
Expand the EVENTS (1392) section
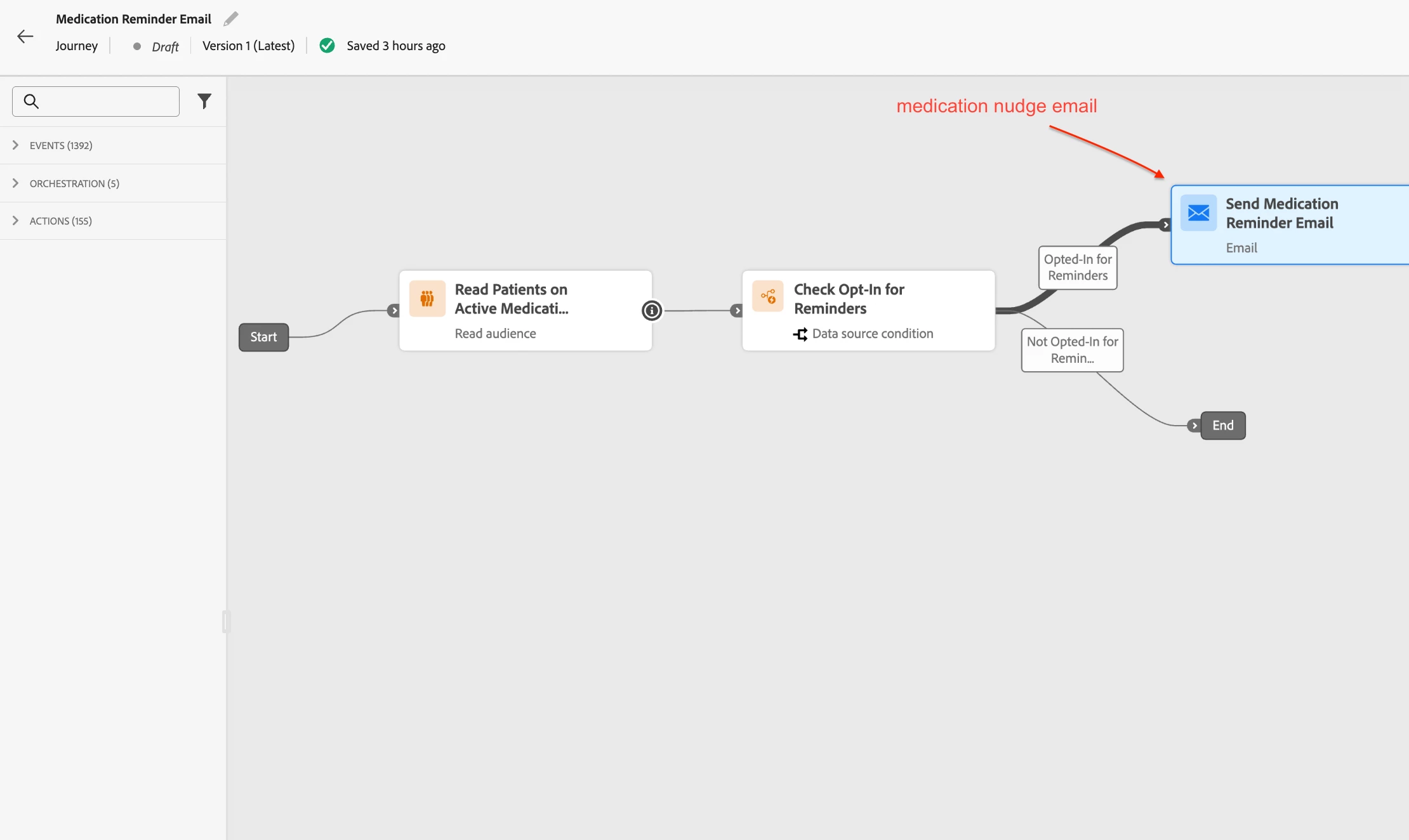(x=61, y=145)
